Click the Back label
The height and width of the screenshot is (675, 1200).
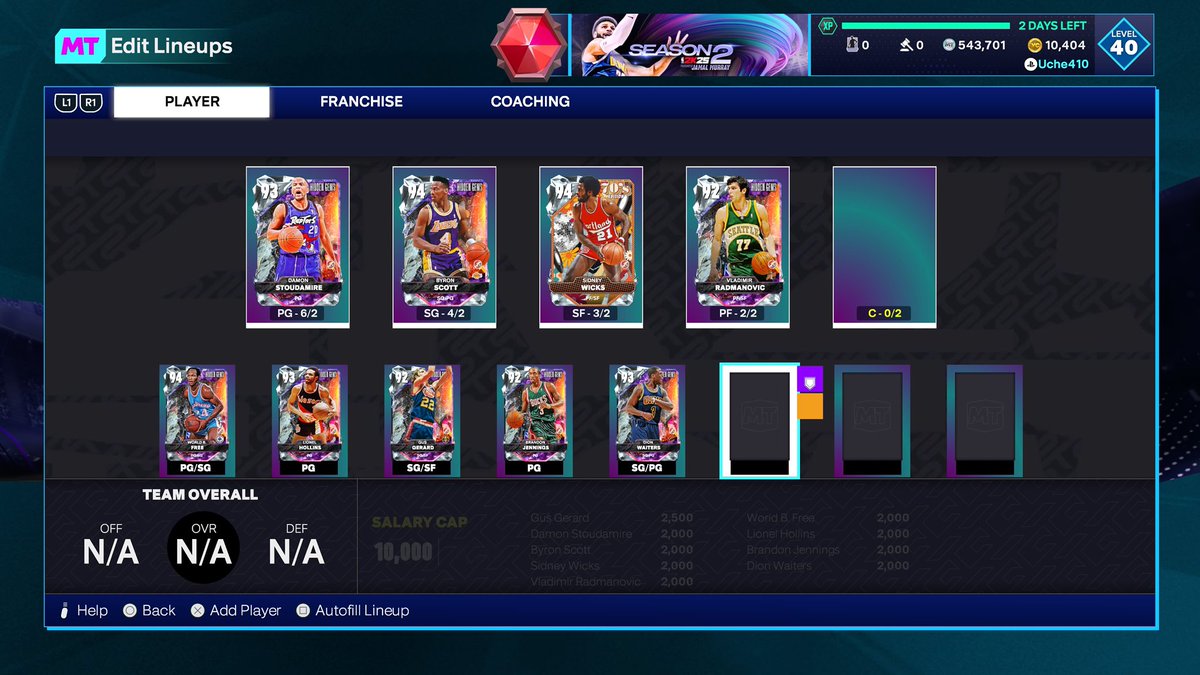[x=158, y=610]
